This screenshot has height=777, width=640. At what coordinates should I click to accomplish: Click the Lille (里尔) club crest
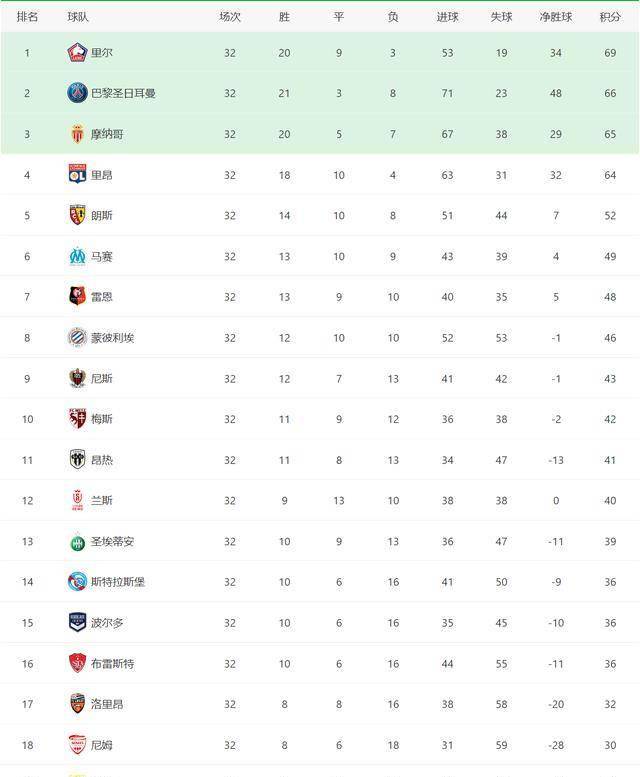tap(77, 52)
